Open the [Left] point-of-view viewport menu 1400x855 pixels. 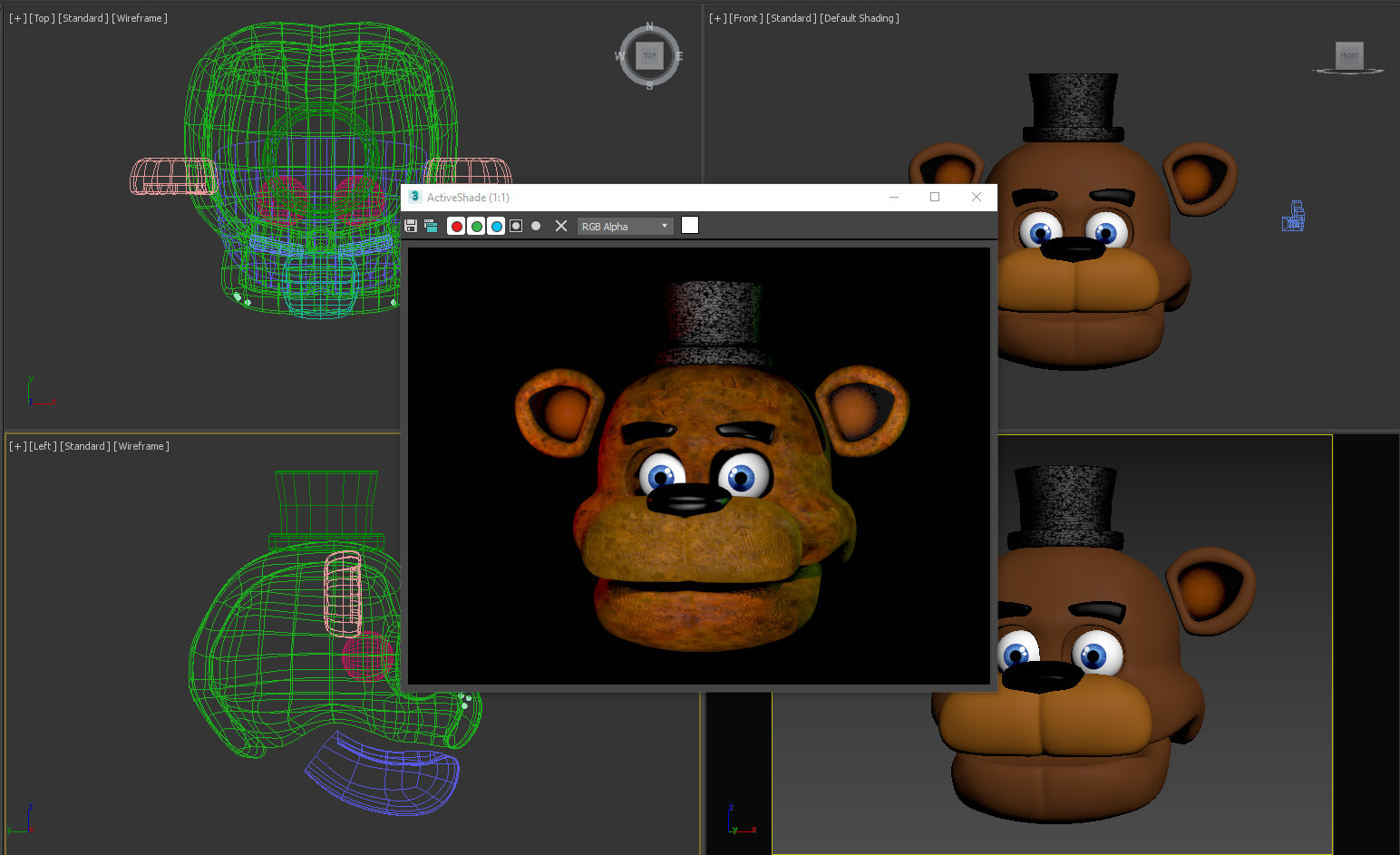(43, 446)
